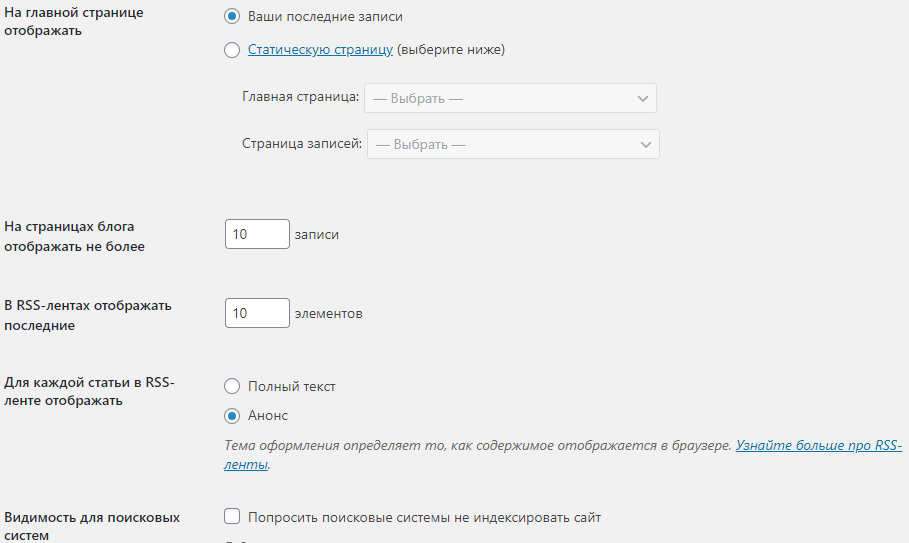The width and height of the screenshot is (909, 543).
Task: Select the "Анонс" radio button
Action: pos(232,416)
